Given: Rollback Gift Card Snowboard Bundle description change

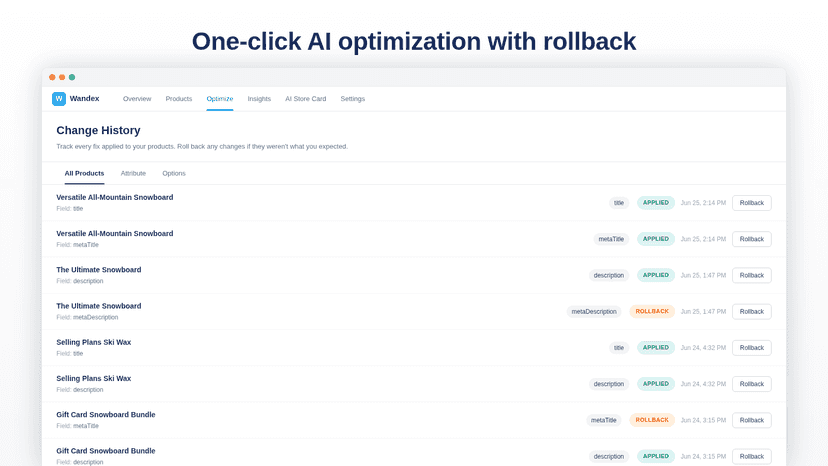Looking at the screenshot, I should click(x=751, y=456).
